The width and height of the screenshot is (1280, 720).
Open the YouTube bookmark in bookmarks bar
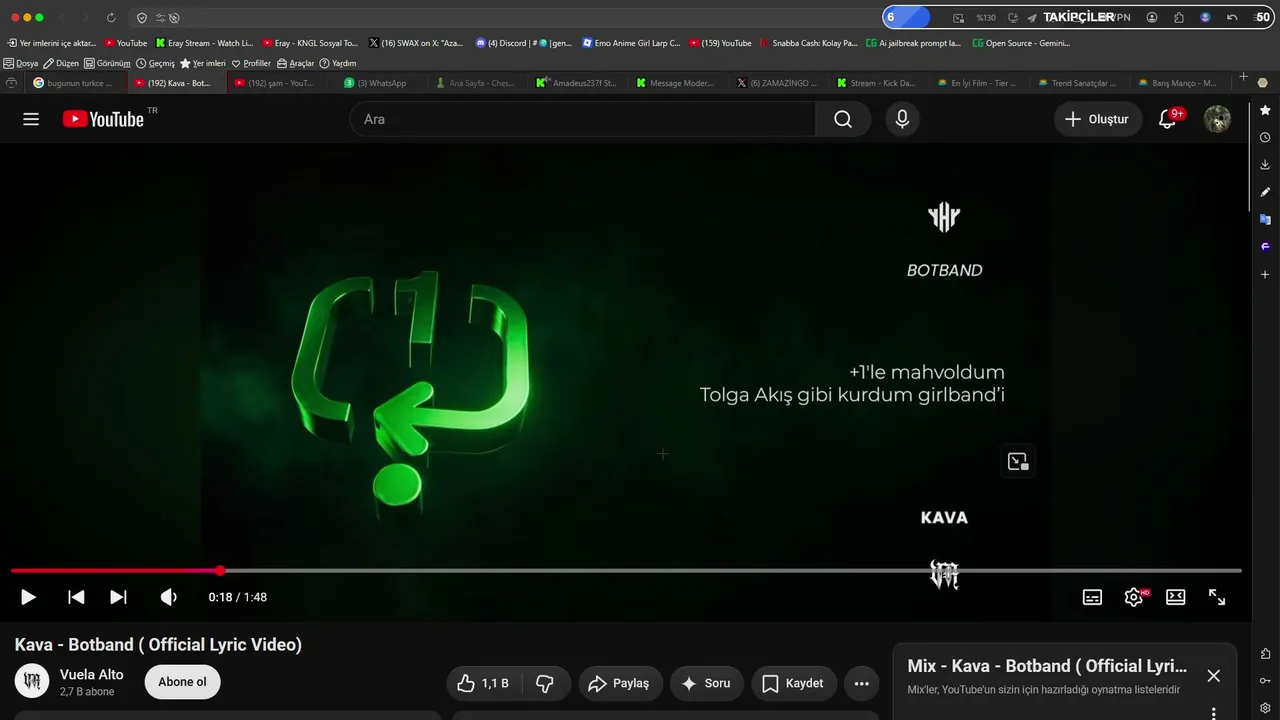[126, 43]
